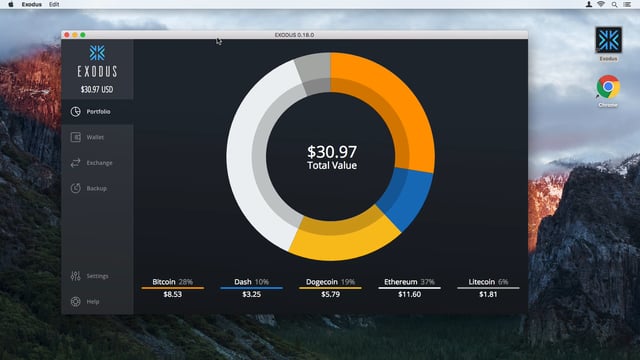Image resolution: width=640 pixels, height=360 pixels.
Task: Open the Wallet sidebar icon
Action: point(76,137)
